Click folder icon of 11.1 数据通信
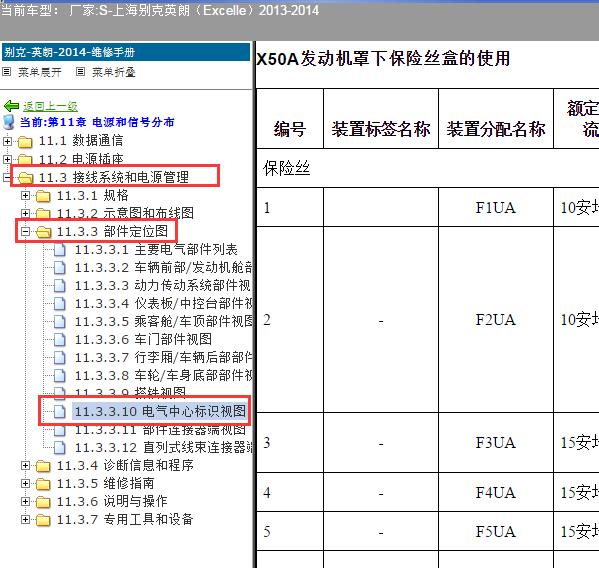This screenshot has width=599, height=568. click(25, 142)
